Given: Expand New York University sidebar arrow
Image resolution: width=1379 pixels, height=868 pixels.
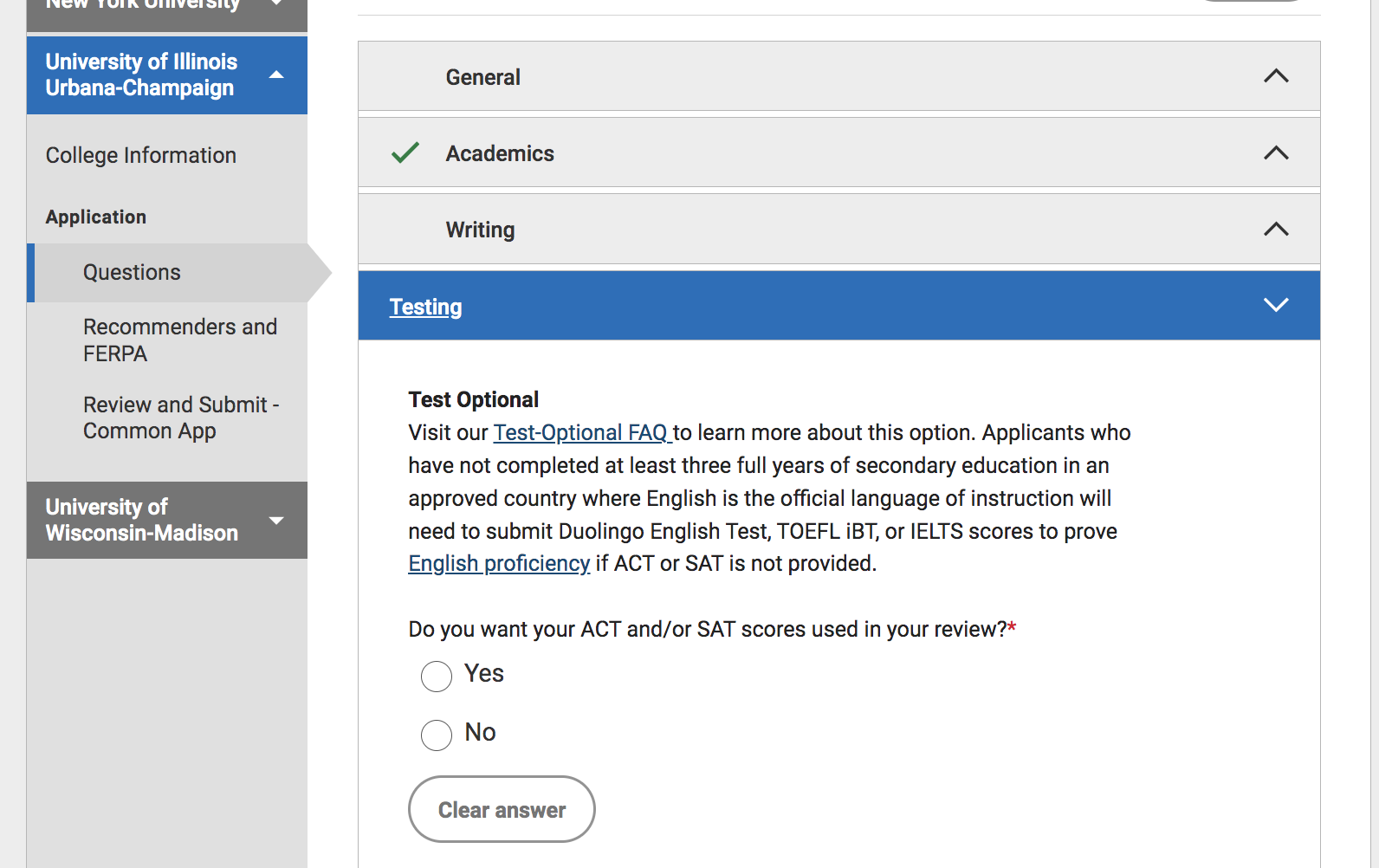Looking at the screenshot, I should point(276,3).
